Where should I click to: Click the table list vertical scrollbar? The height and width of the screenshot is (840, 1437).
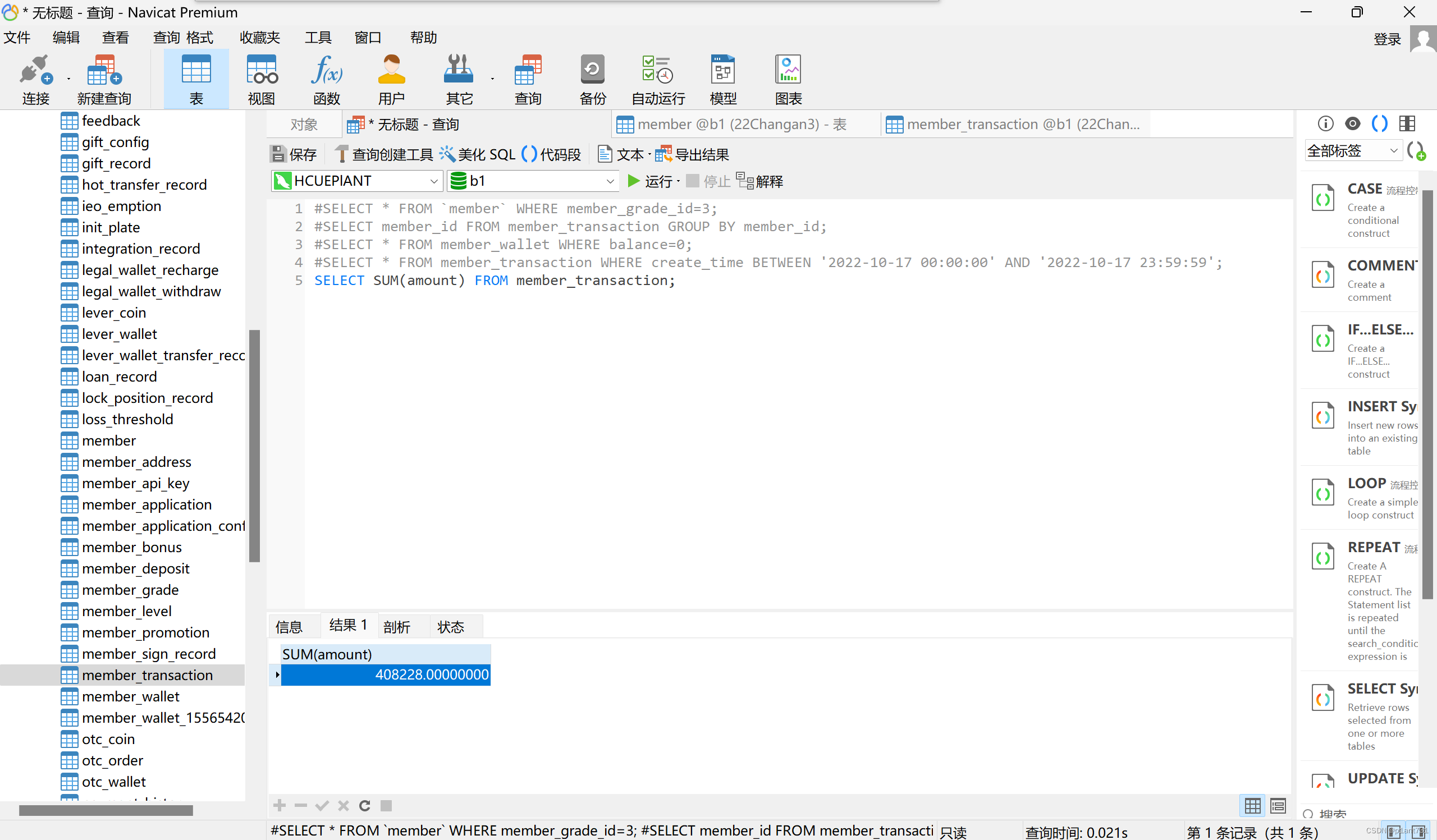[x=254, y=446]
